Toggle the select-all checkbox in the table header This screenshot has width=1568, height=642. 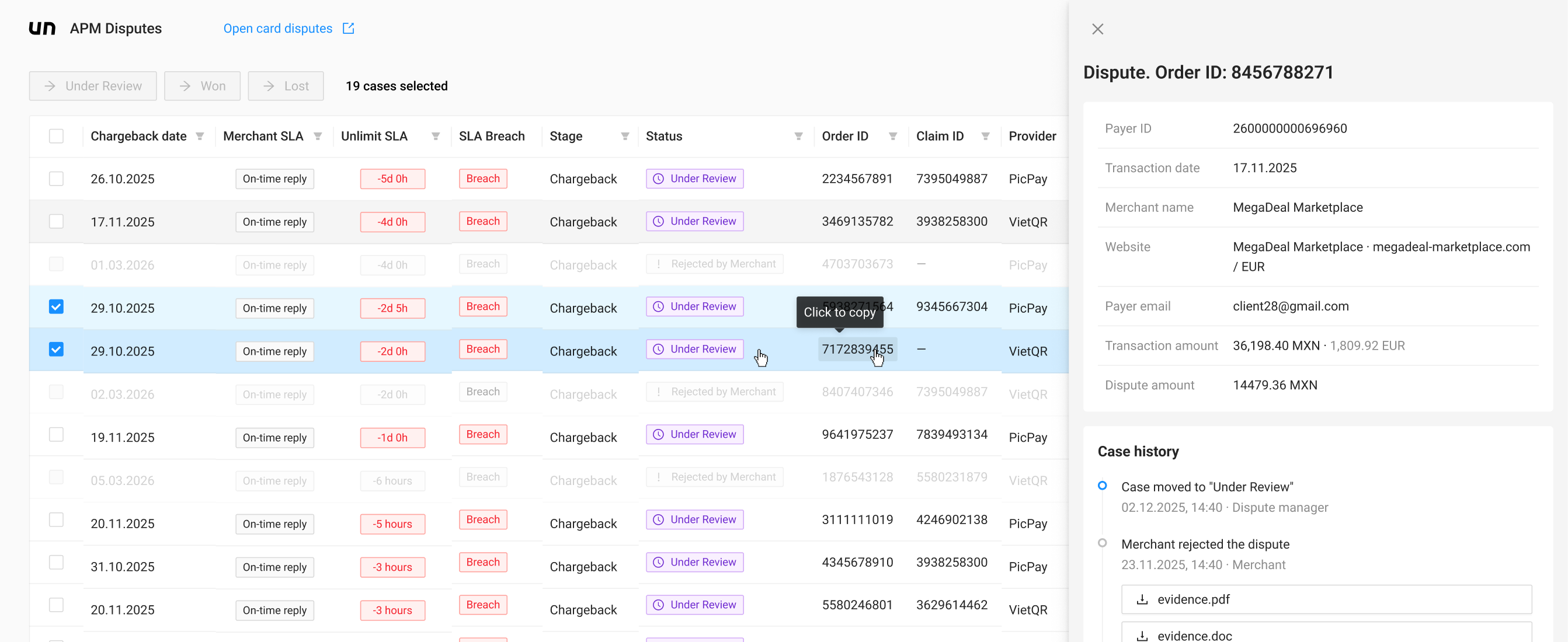[x=56, y=136]
